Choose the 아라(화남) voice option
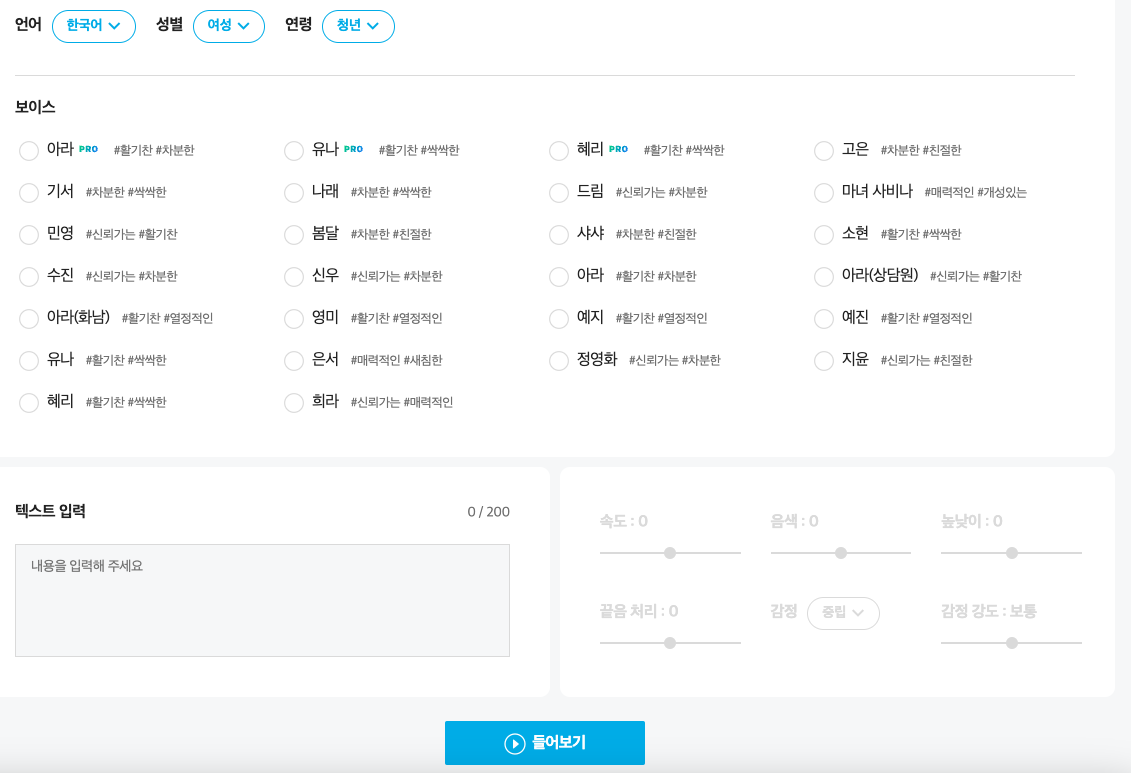Viewport: 1131px width, 773px height. 29,319
